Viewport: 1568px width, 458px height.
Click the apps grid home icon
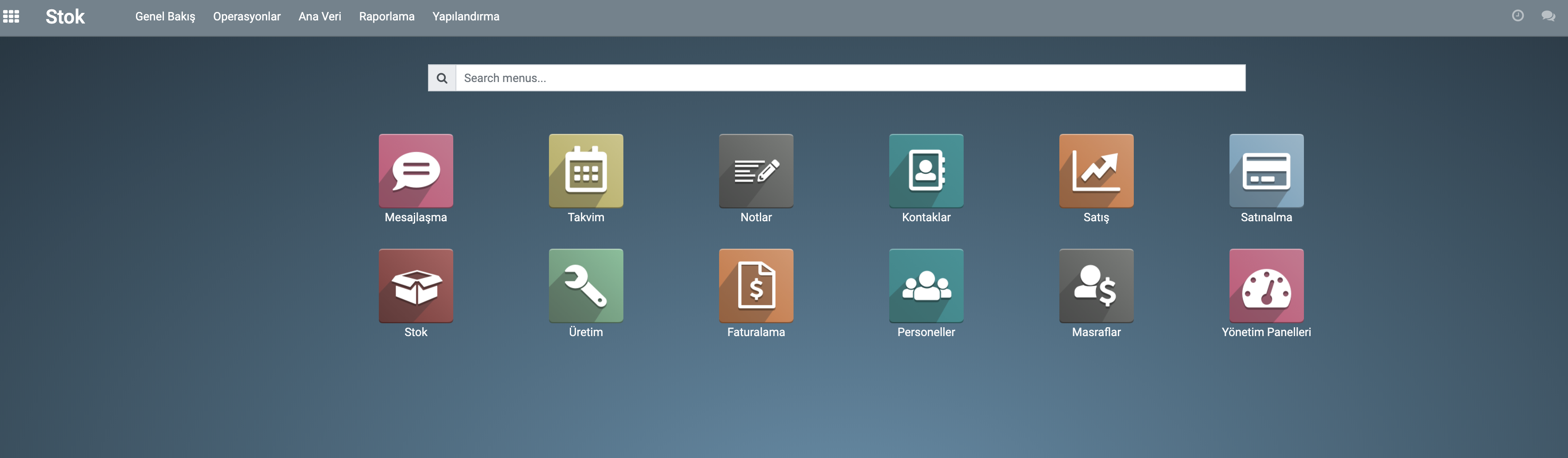(11, 16)
